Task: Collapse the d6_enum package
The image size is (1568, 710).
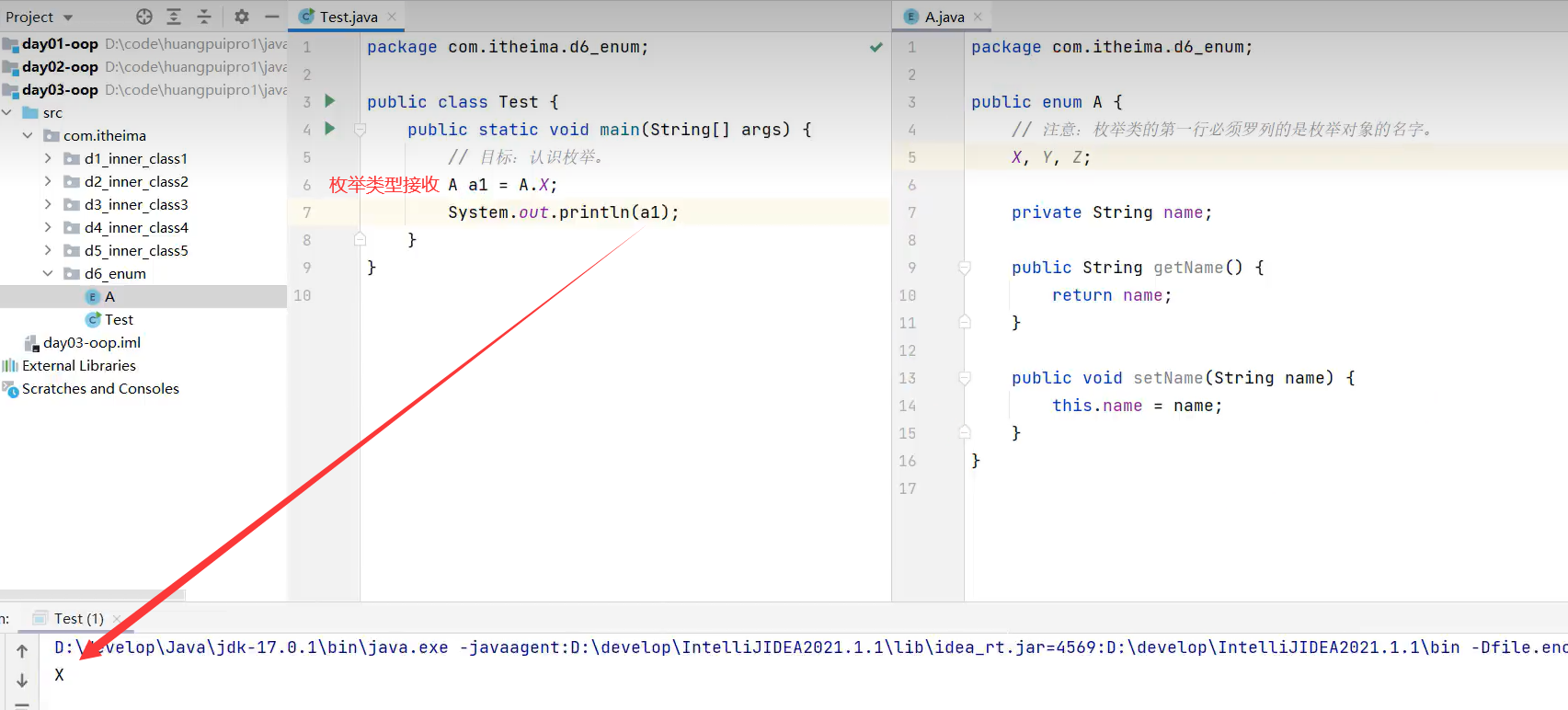Action: [x=48, y=273]
